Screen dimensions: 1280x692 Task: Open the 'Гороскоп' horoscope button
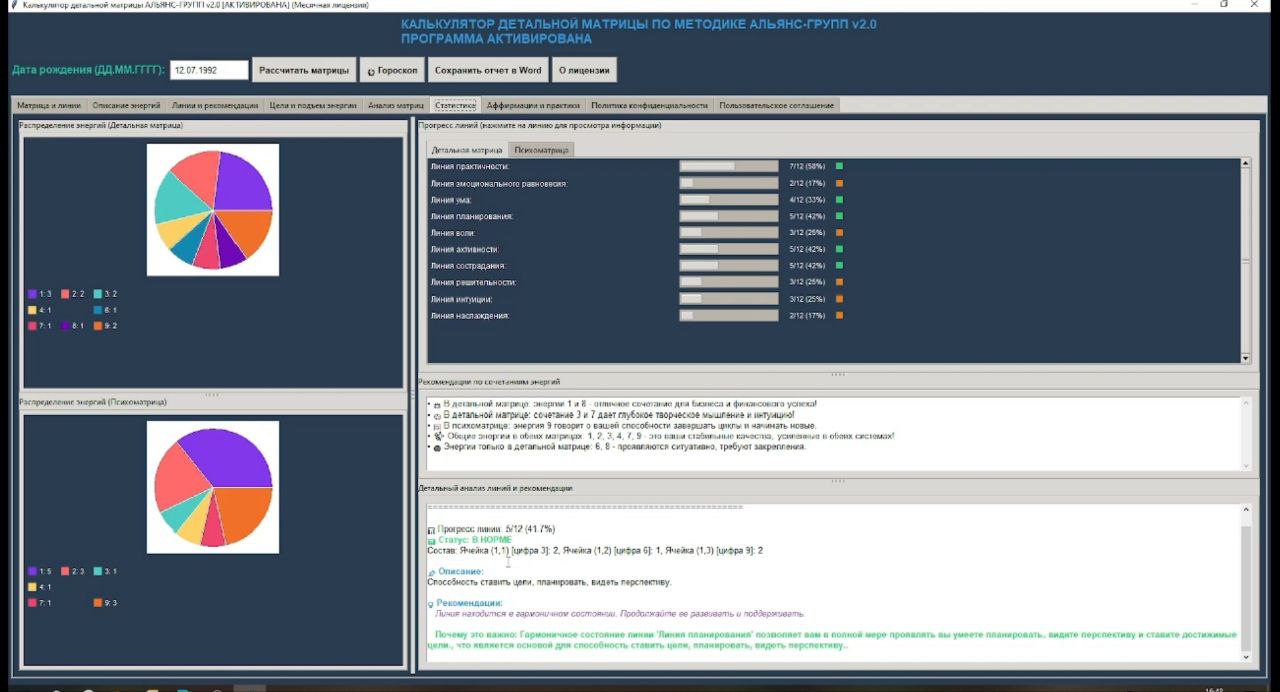tap(392, 70)
